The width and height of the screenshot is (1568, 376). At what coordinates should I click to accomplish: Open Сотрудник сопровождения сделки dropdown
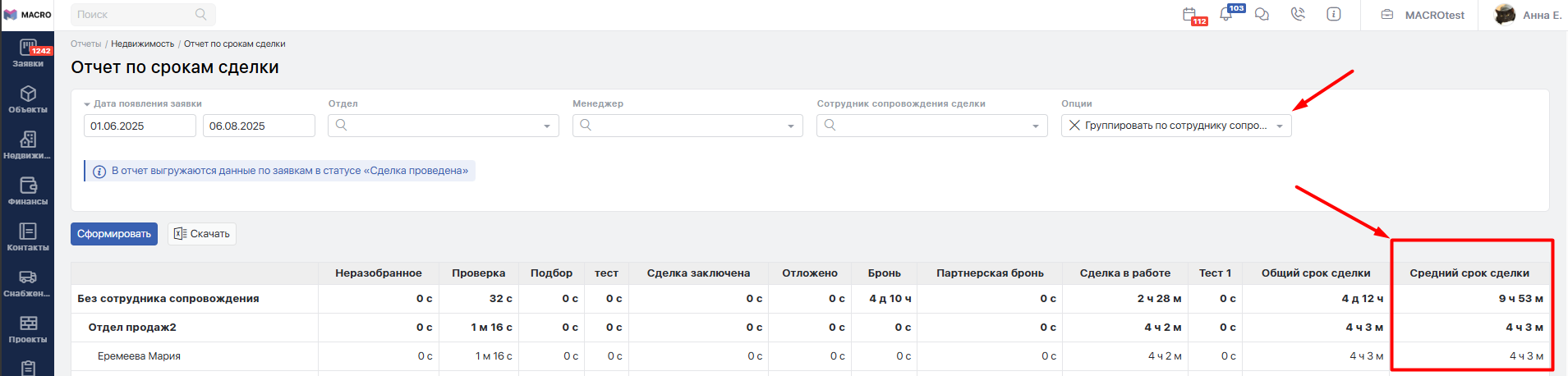931,126
